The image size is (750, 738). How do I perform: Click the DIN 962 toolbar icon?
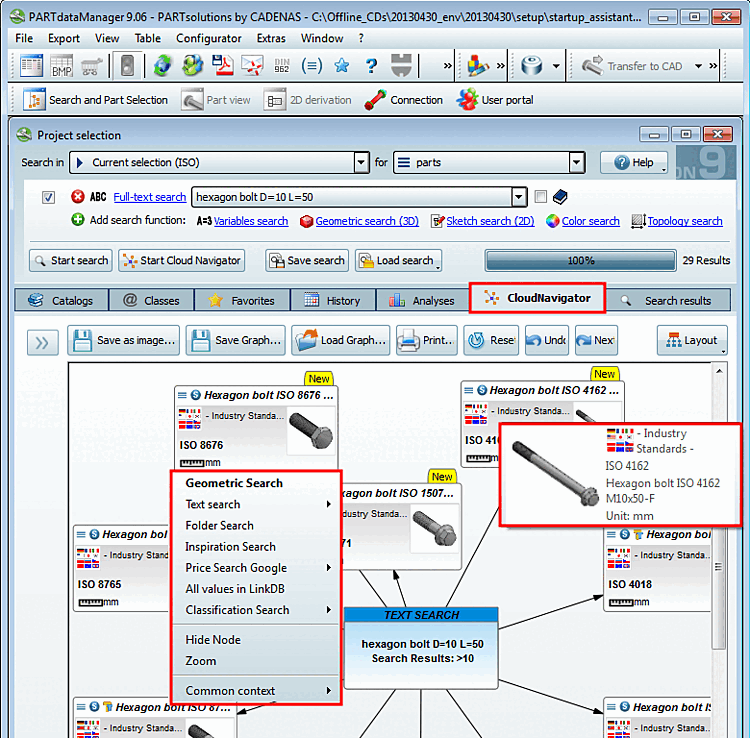click(282, 66)
